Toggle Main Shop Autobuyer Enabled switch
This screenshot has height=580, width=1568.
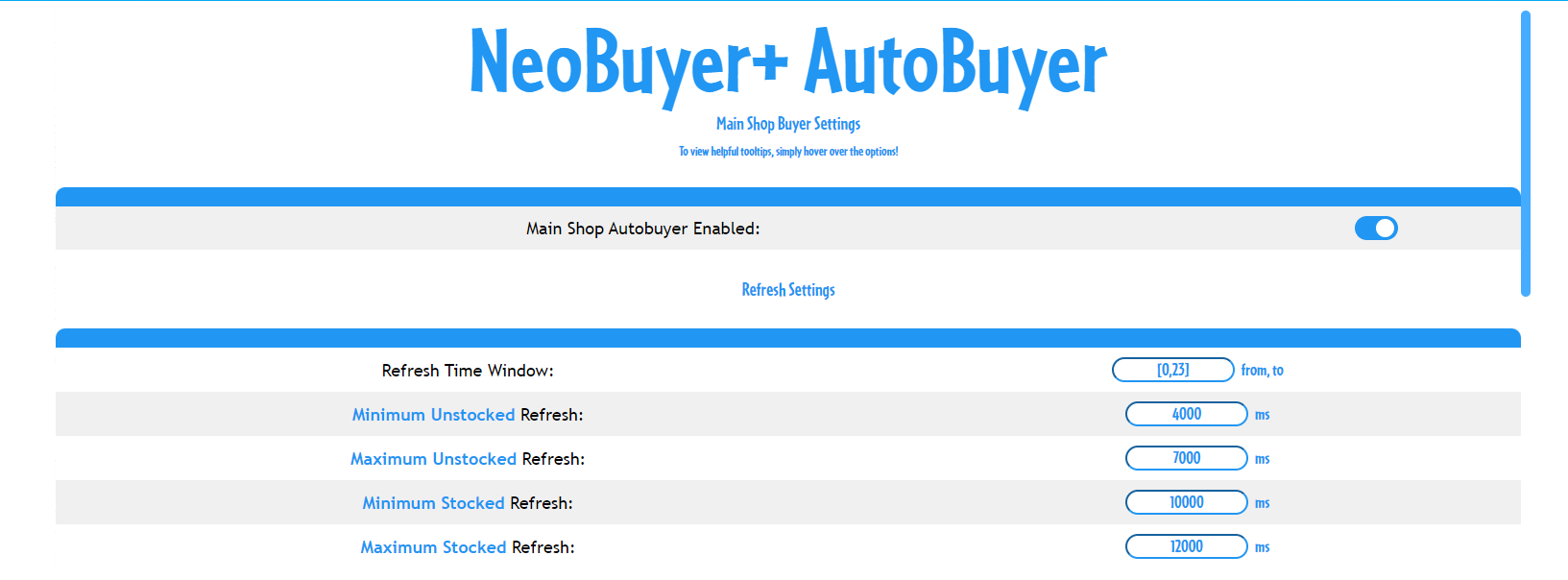tap(1376, 228)
